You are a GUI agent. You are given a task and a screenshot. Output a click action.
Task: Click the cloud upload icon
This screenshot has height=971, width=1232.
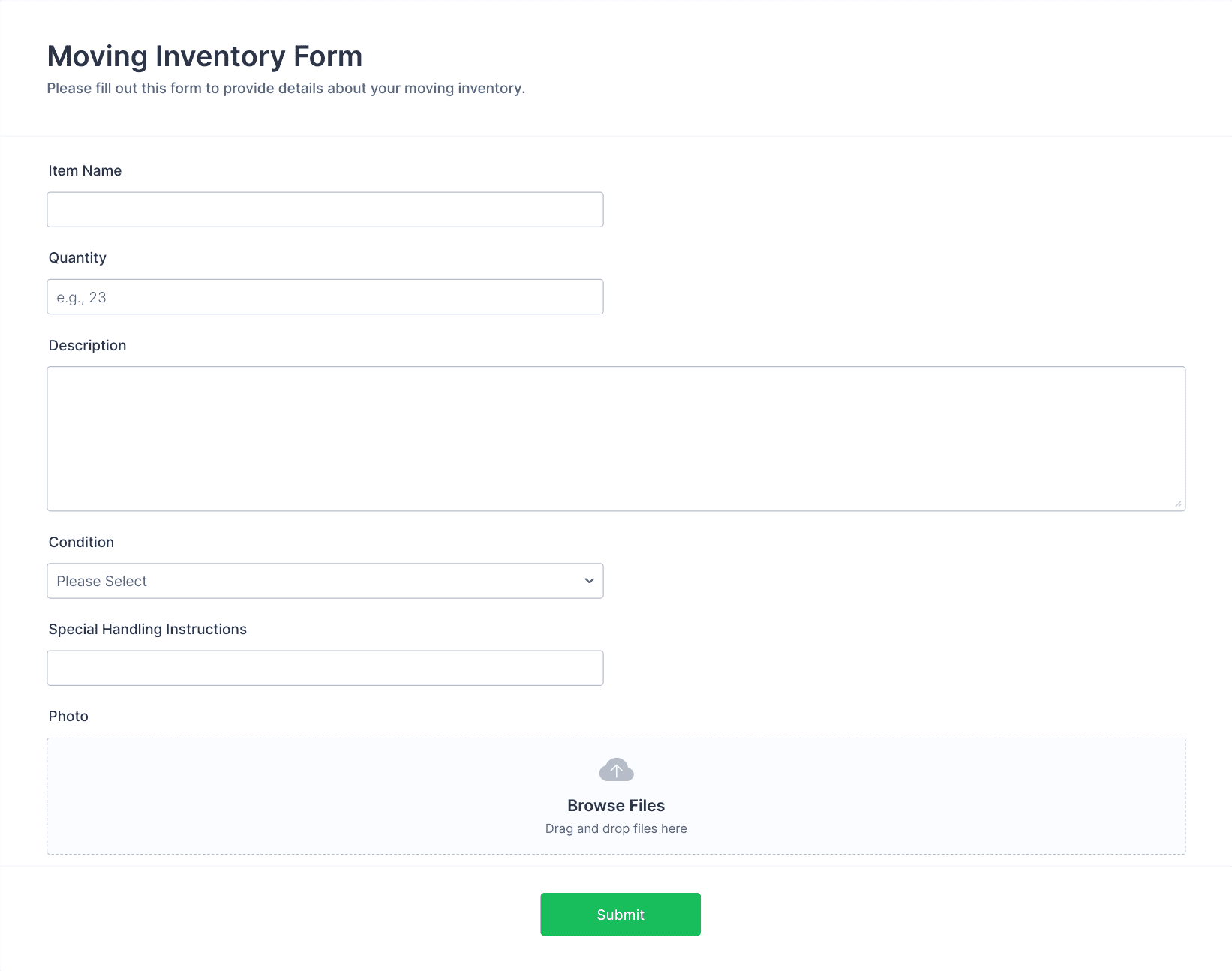[x=616, y=770]
